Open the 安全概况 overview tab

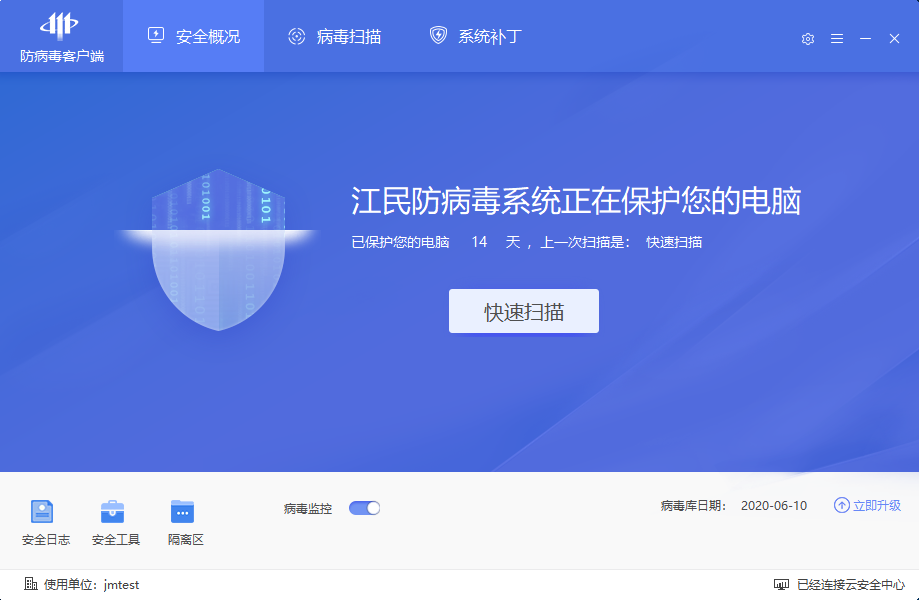tap(193, 36)
